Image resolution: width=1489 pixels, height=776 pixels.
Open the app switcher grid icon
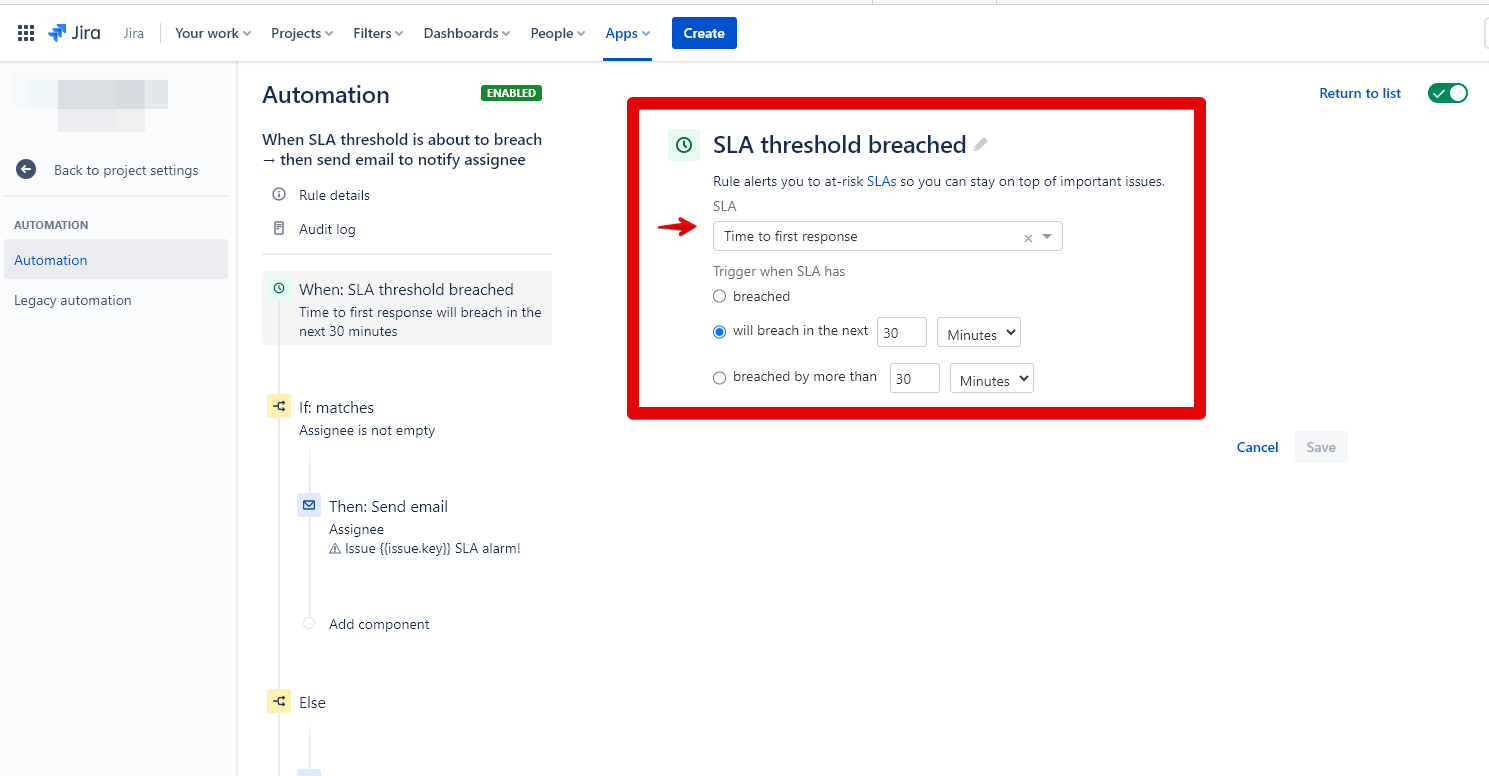[26, 33]
